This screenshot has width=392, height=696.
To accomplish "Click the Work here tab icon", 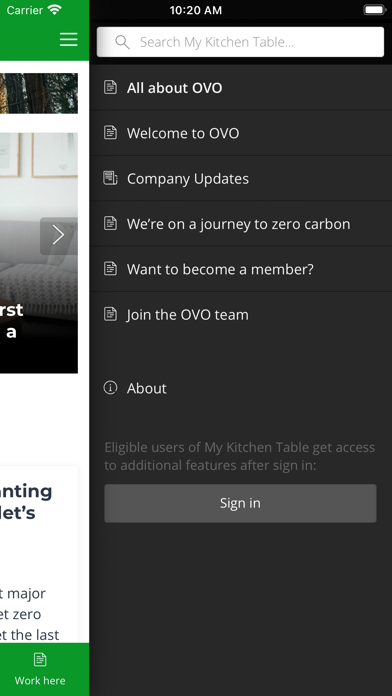I will point(40,660).
